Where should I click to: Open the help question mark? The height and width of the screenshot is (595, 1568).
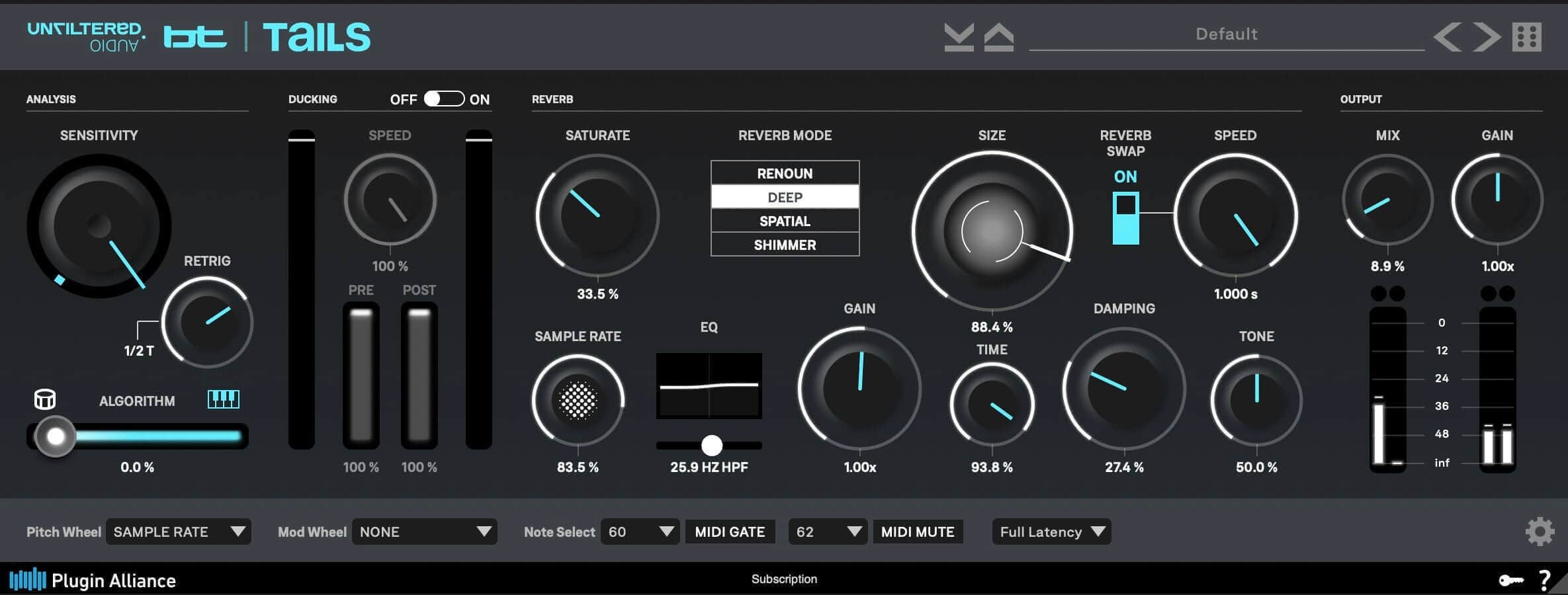click(1545, 580)
